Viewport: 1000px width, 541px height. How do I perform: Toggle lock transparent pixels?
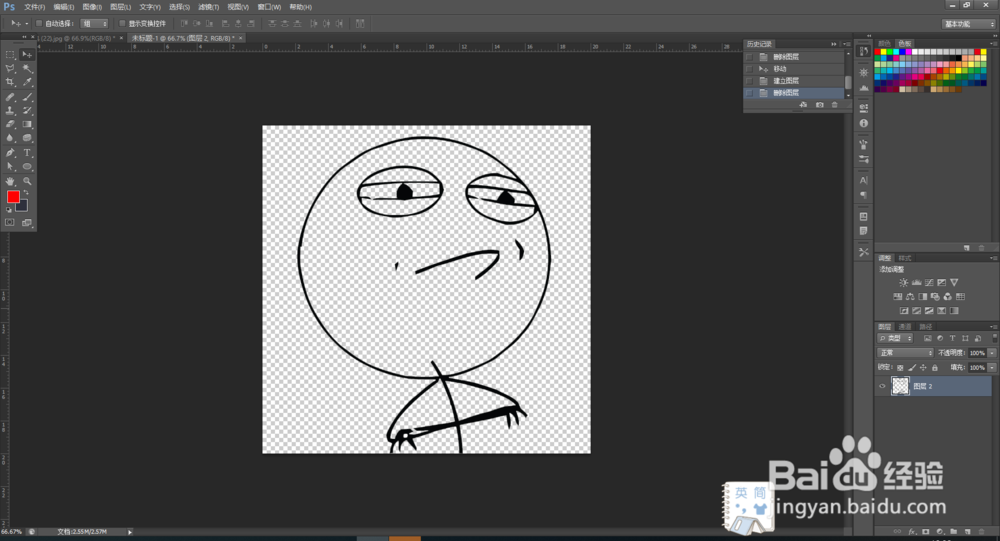(901, 367)
